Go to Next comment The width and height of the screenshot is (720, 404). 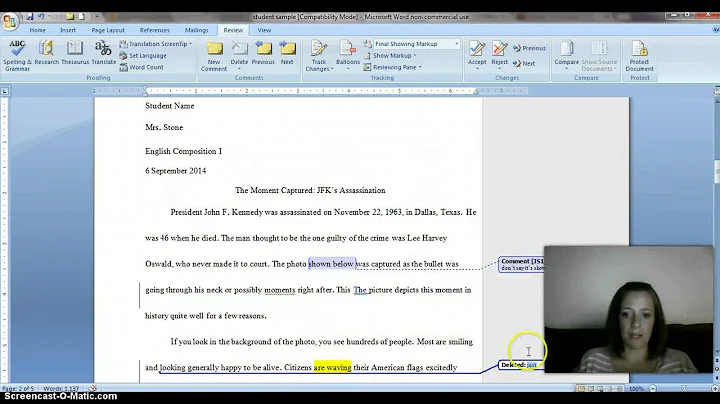(287, 53)
